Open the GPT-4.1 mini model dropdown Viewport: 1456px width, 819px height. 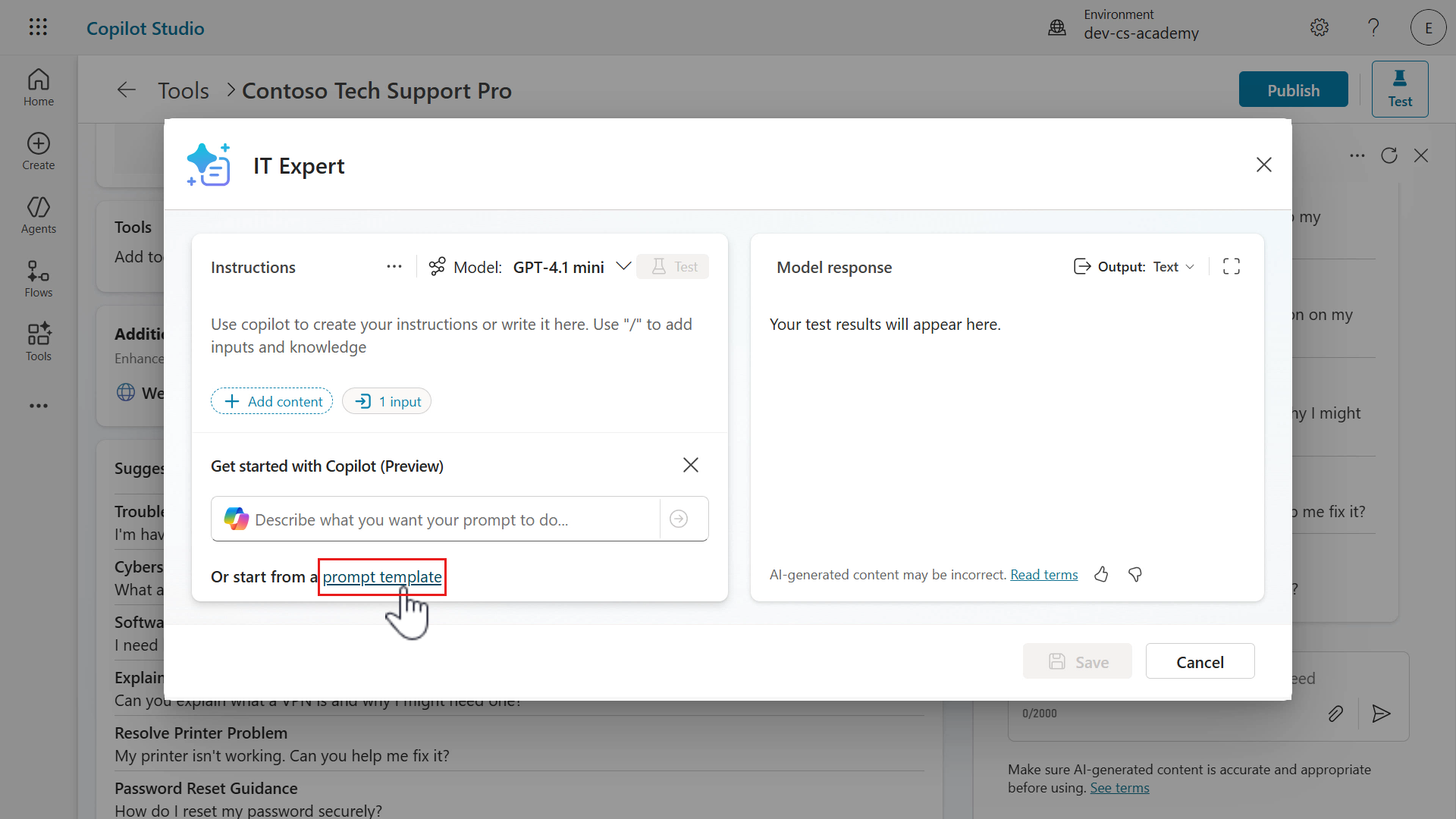click(623, 266)
